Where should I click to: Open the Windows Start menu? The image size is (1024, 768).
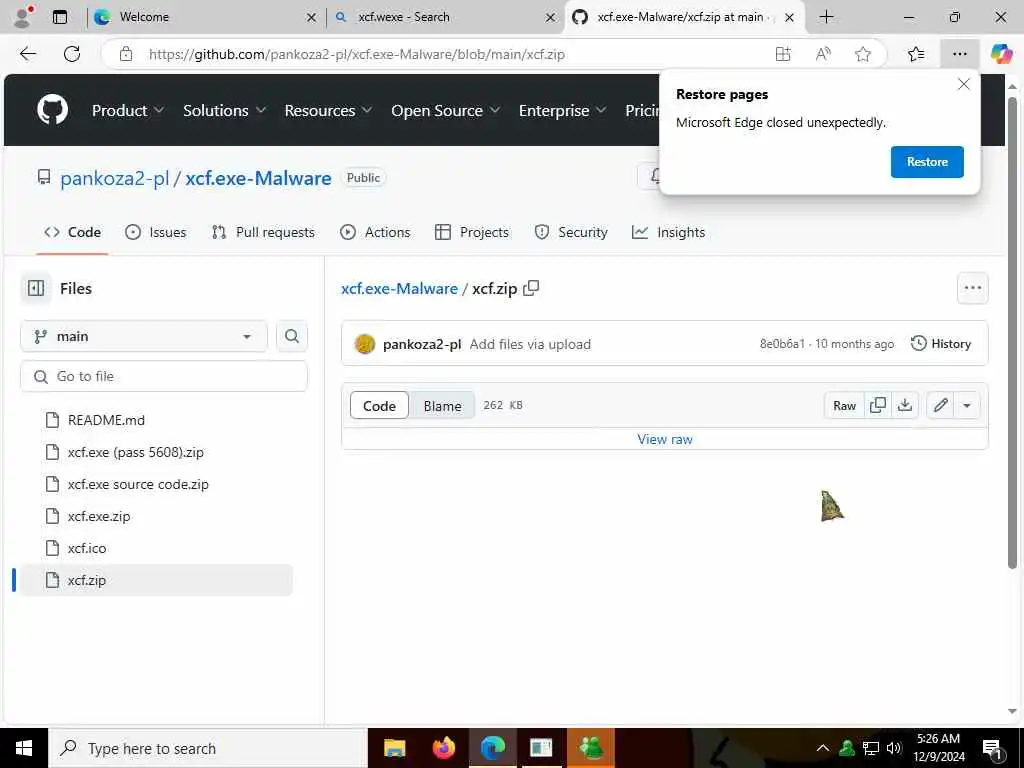24,748
